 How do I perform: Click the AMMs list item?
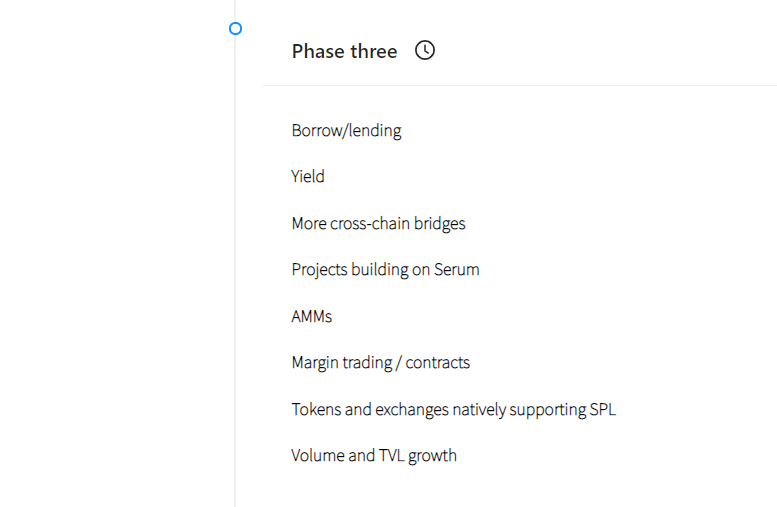[x=312, y=316]
